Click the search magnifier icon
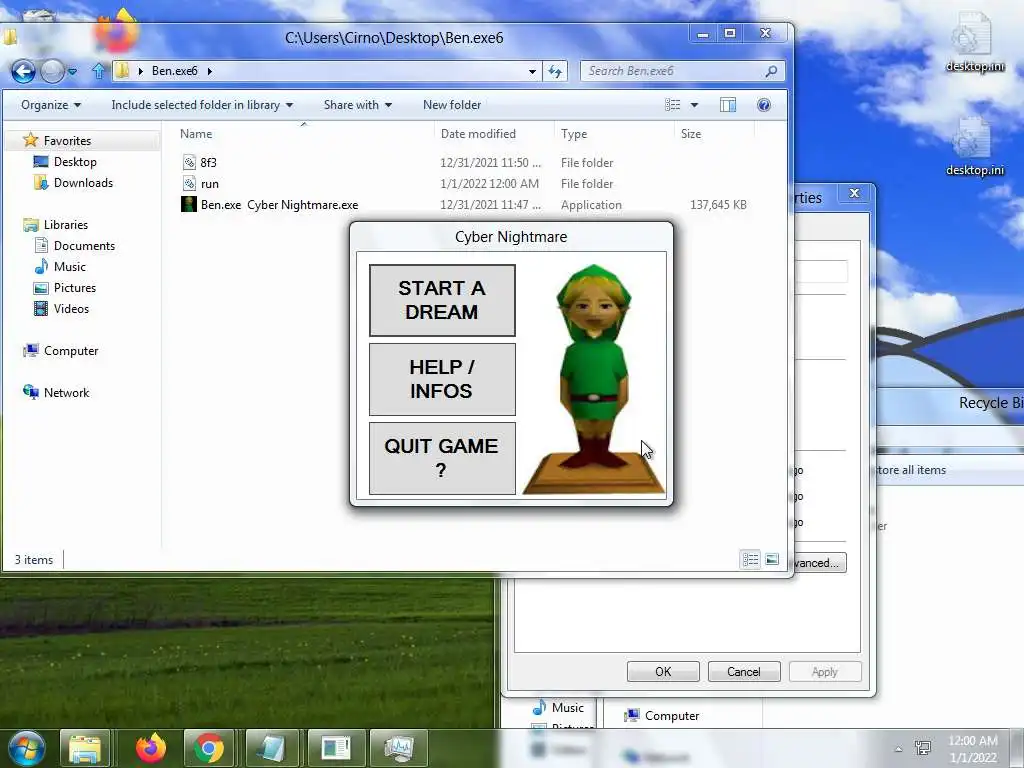The image size is (1024, 768). [771, 71]
